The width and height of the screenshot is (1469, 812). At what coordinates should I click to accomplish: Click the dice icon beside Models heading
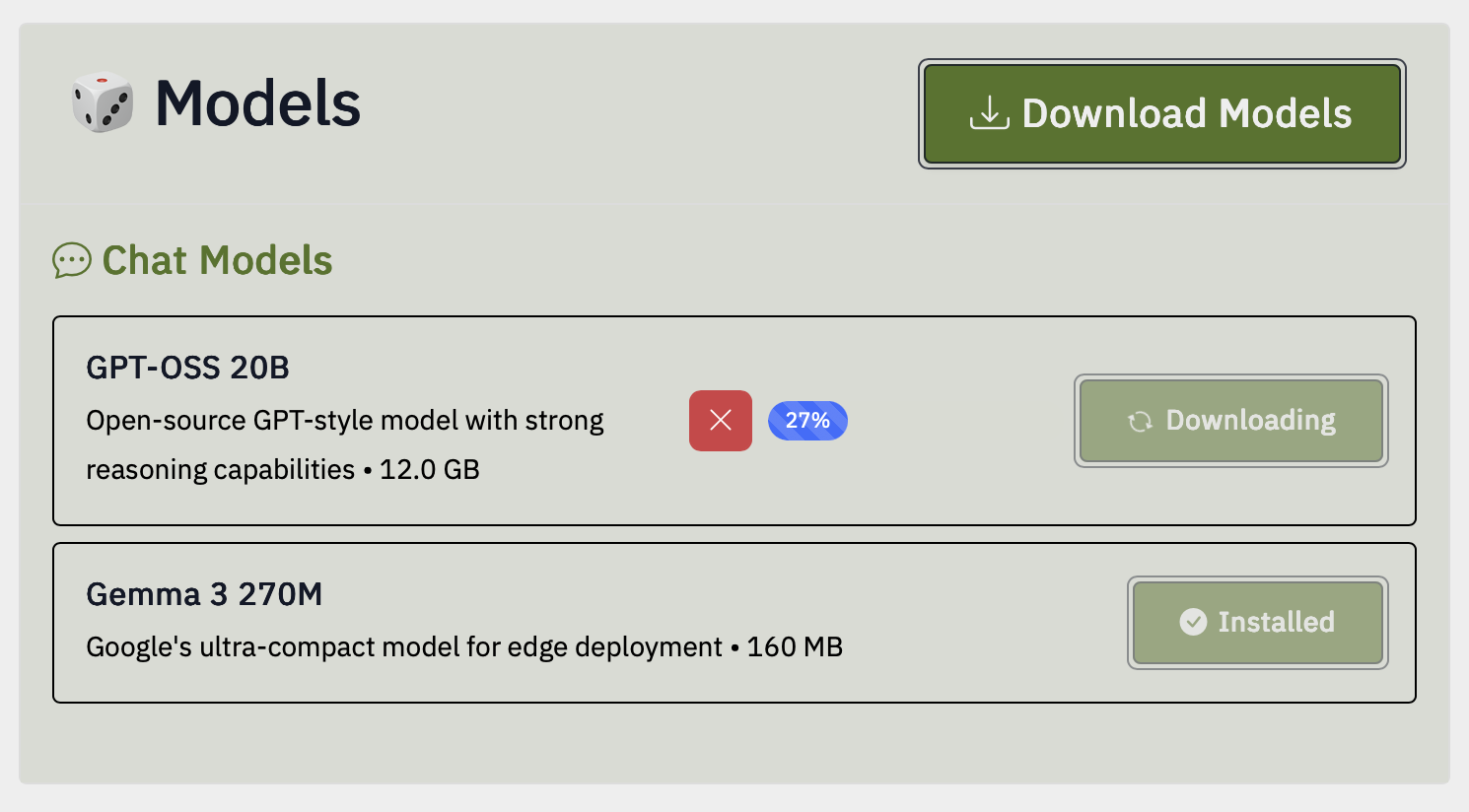pos(103,101)
